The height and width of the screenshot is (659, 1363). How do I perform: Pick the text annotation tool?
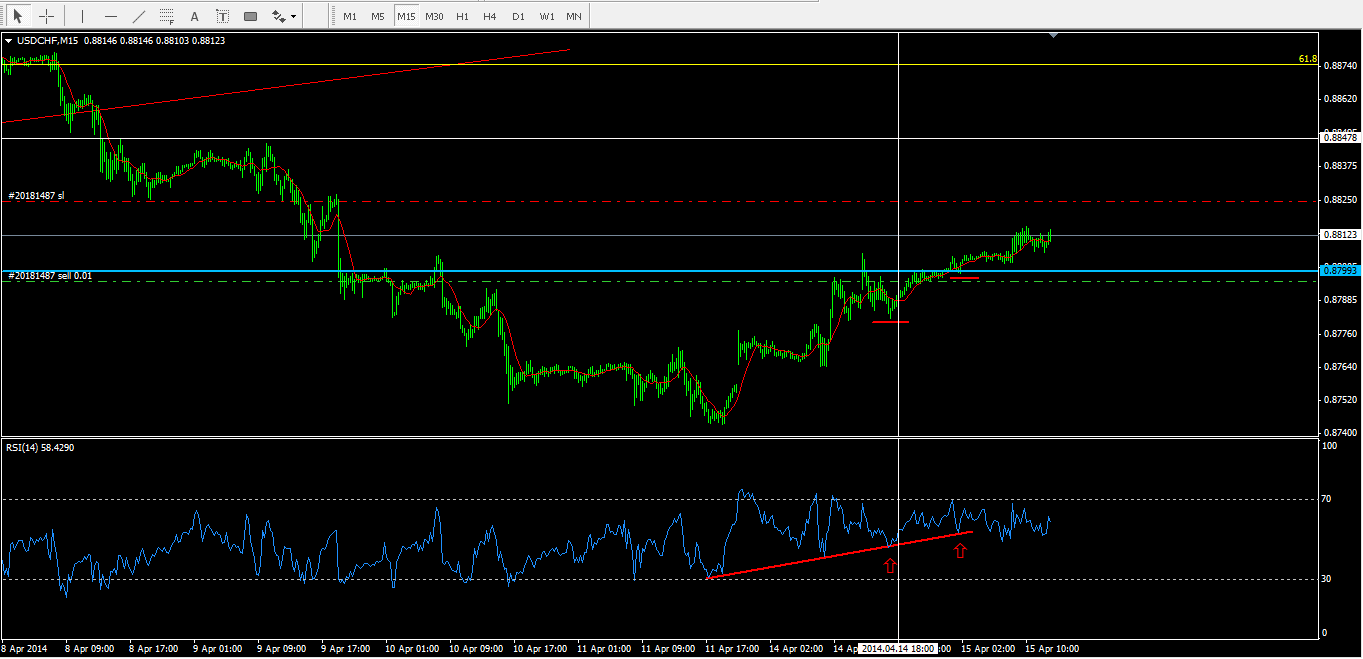[x=194, y=16]
